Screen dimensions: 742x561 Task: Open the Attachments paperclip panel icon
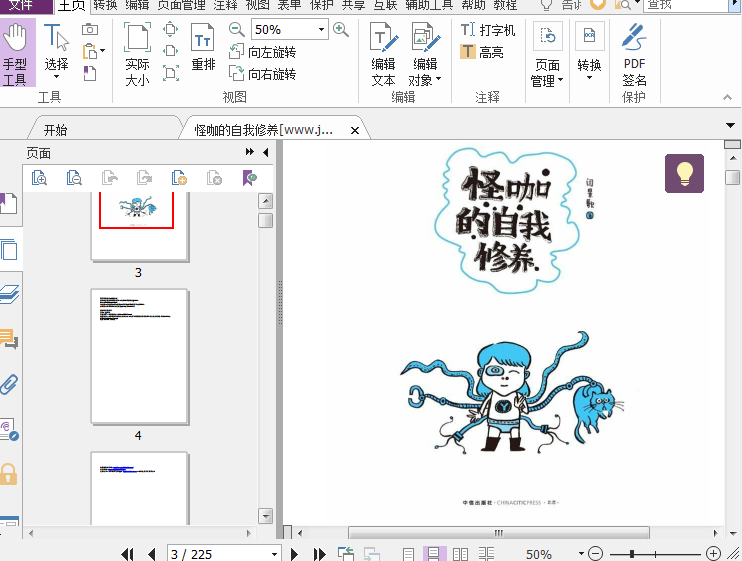click(9, 384)
